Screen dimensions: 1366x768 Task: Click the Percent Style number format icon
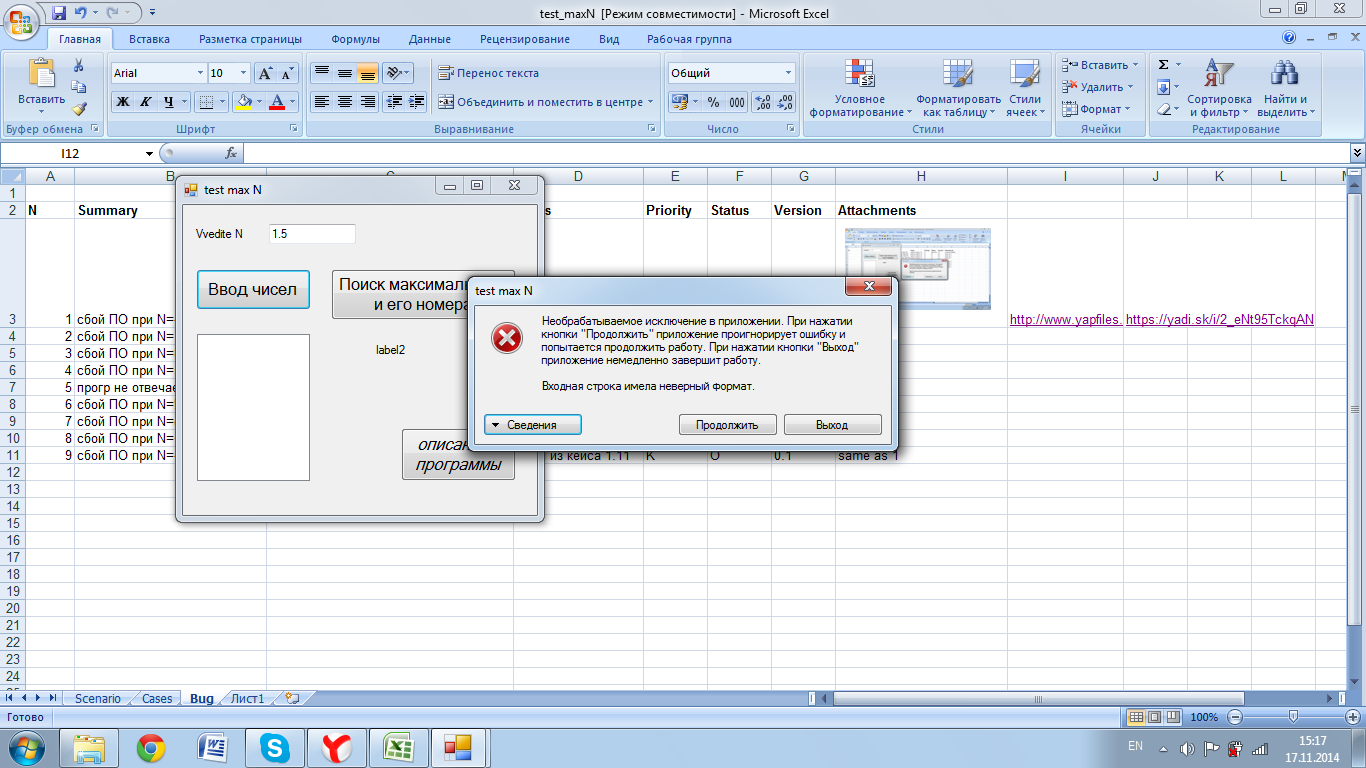pos(713,102)
